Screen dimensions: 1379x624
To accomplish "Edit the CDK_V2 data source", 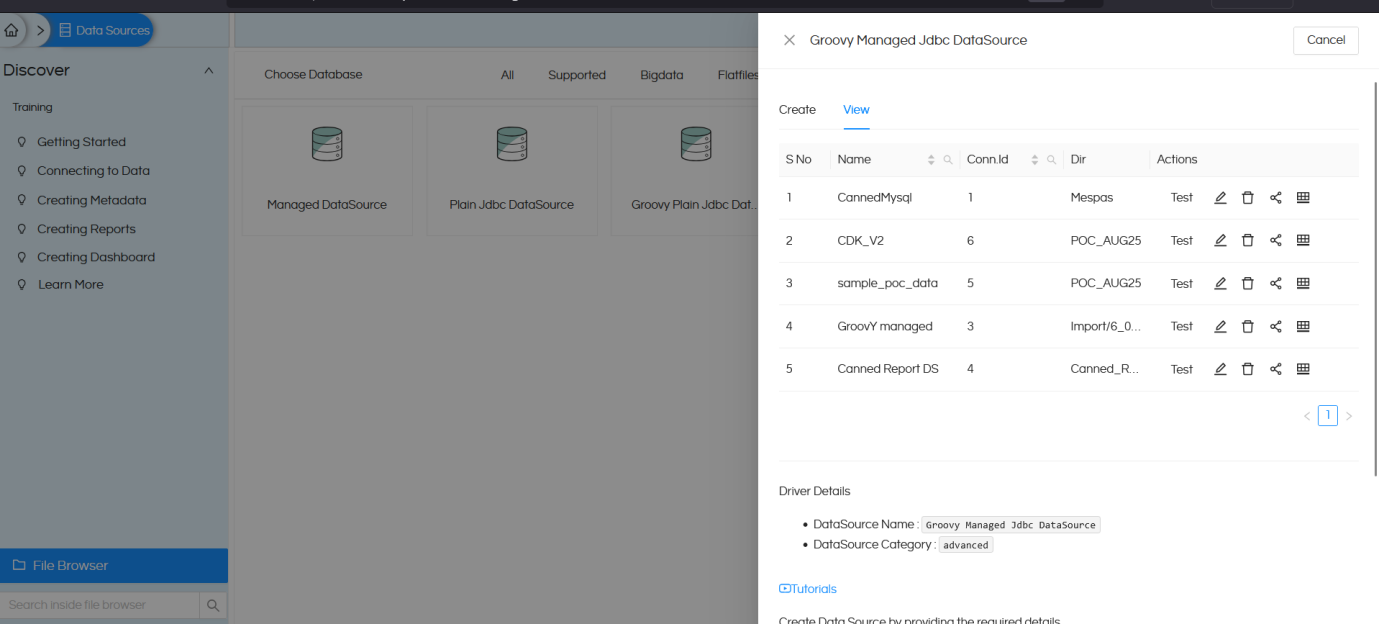I will click(x=1220, y=241).
